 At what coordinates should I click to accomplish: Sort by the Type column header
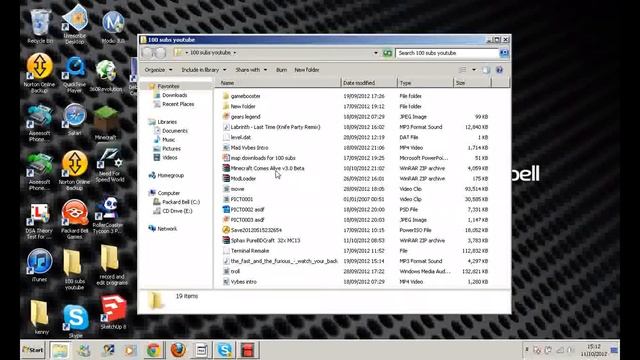tap(425, 83)
